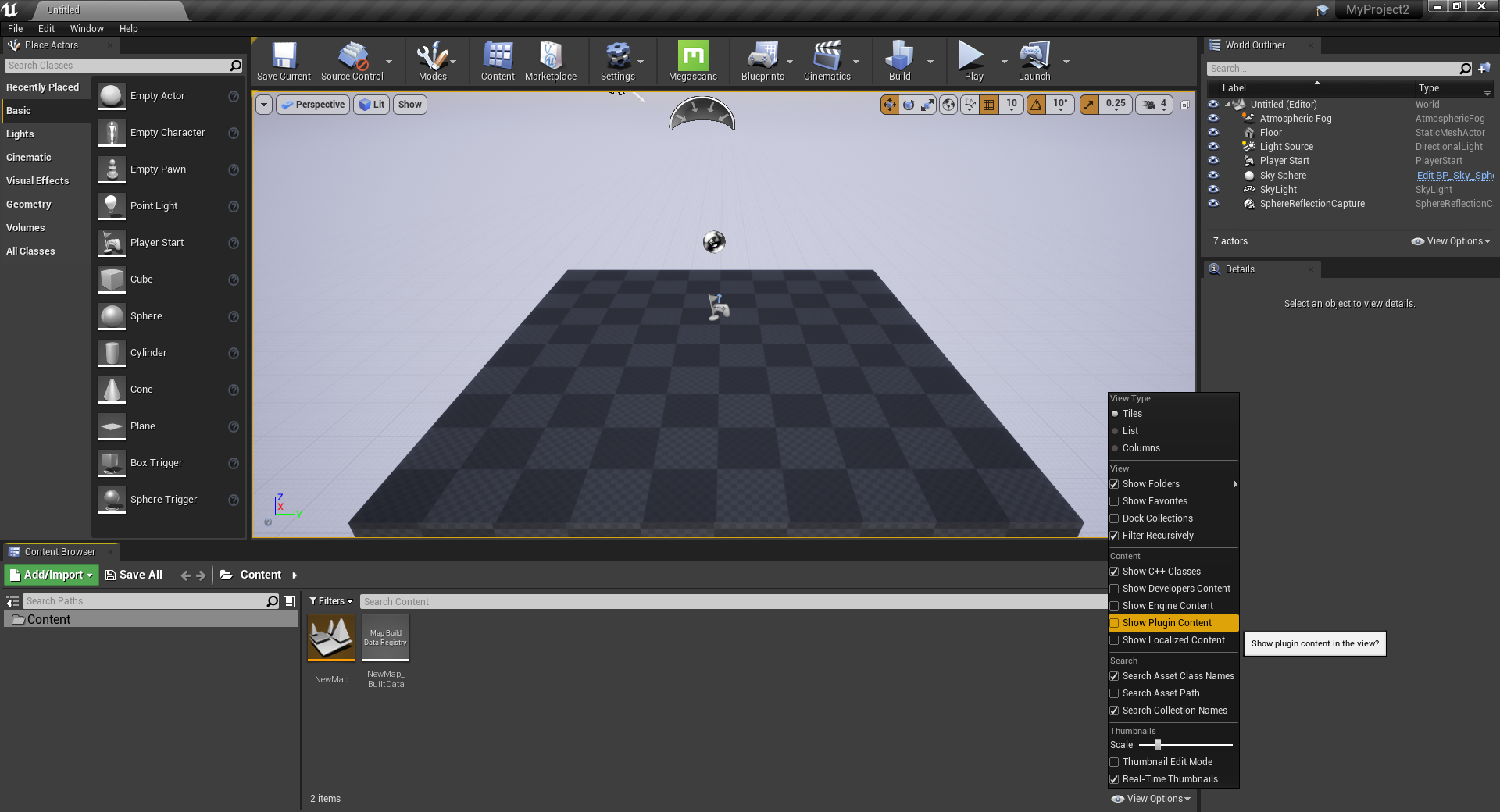This screenshot has width=1500, height=812.
Task: Toggle grid snapping icon in viewport
Action: coord(989,105)
